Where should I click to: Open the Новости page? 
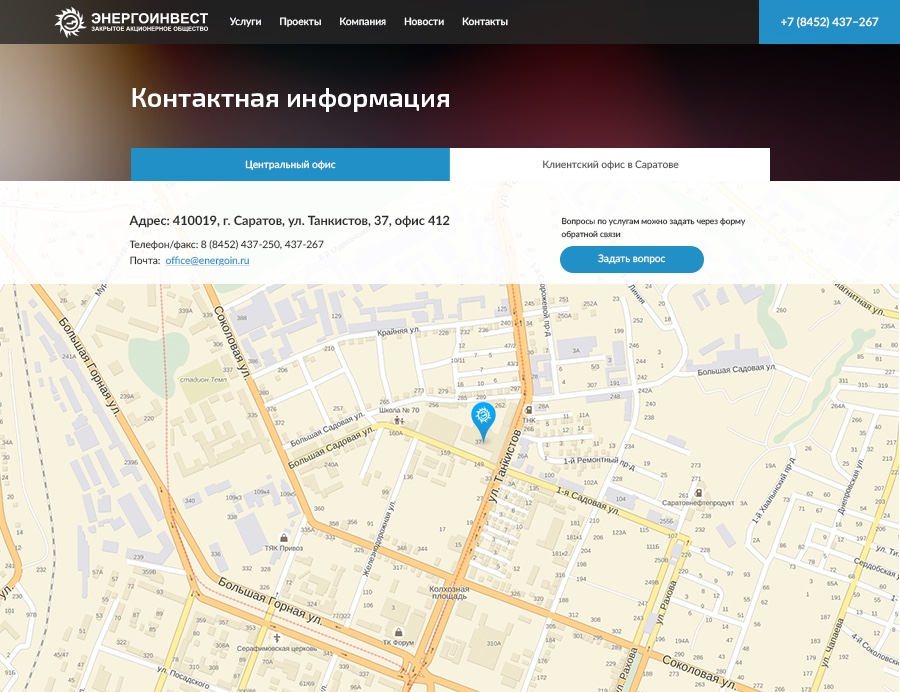click(424, 22)
